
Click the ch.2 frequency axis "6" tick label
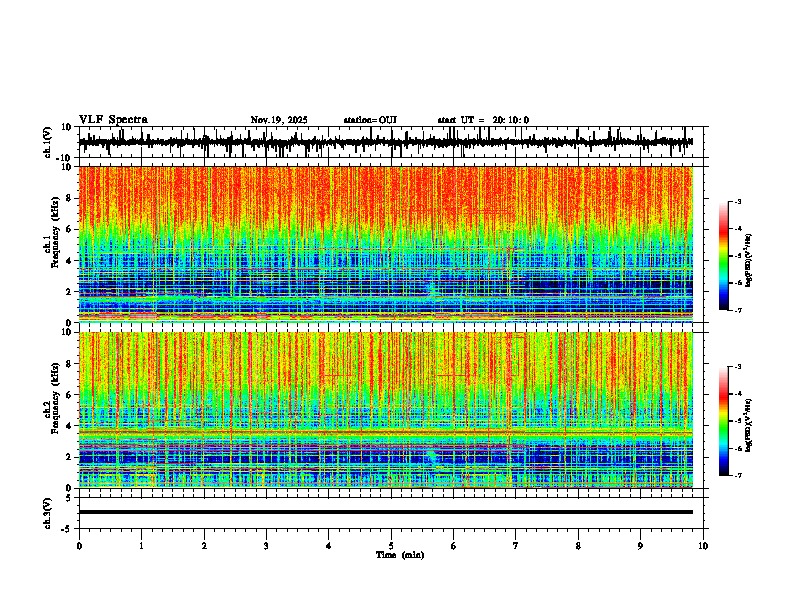pos(70,395)
